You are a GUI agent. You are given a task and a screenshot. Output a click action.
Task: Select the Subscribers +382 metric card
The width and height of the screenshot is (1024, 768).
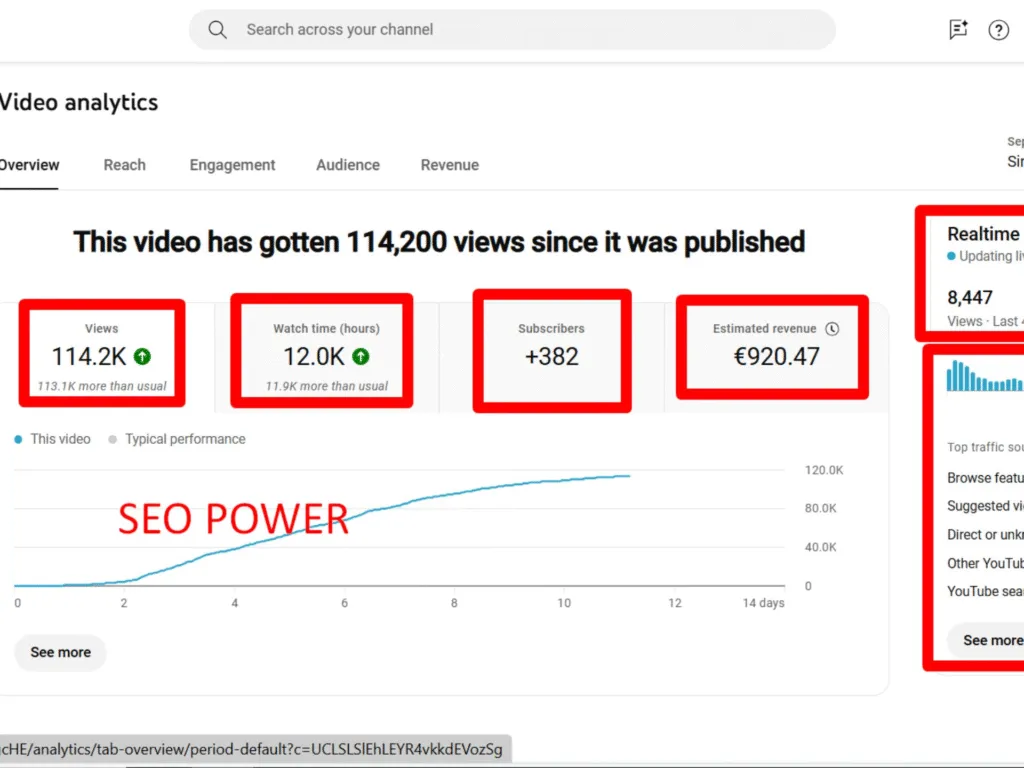point(551,349)
